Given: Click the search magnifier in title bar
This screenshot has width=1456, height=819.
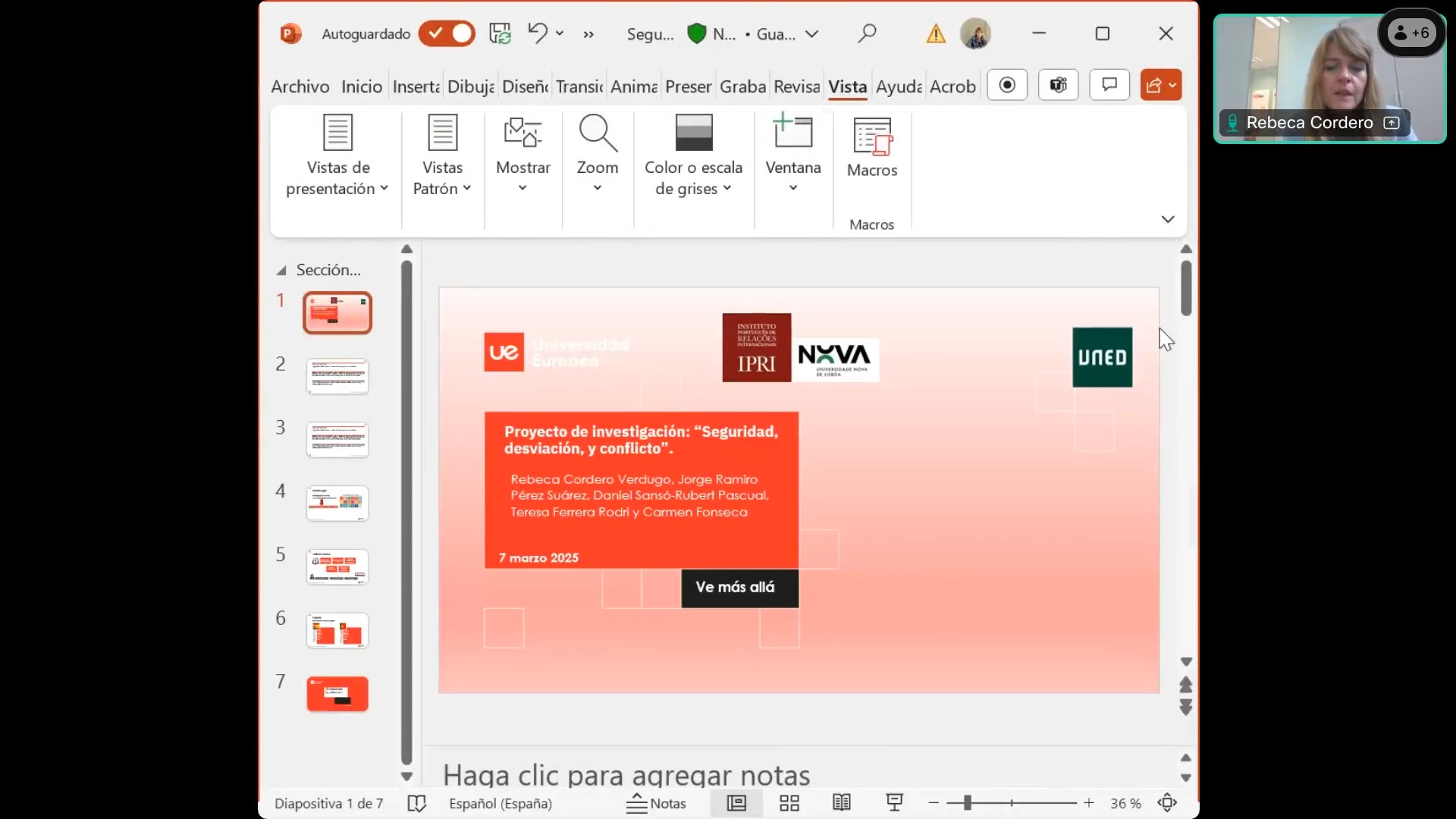Looking at the screenshot, I should [867, 33].
